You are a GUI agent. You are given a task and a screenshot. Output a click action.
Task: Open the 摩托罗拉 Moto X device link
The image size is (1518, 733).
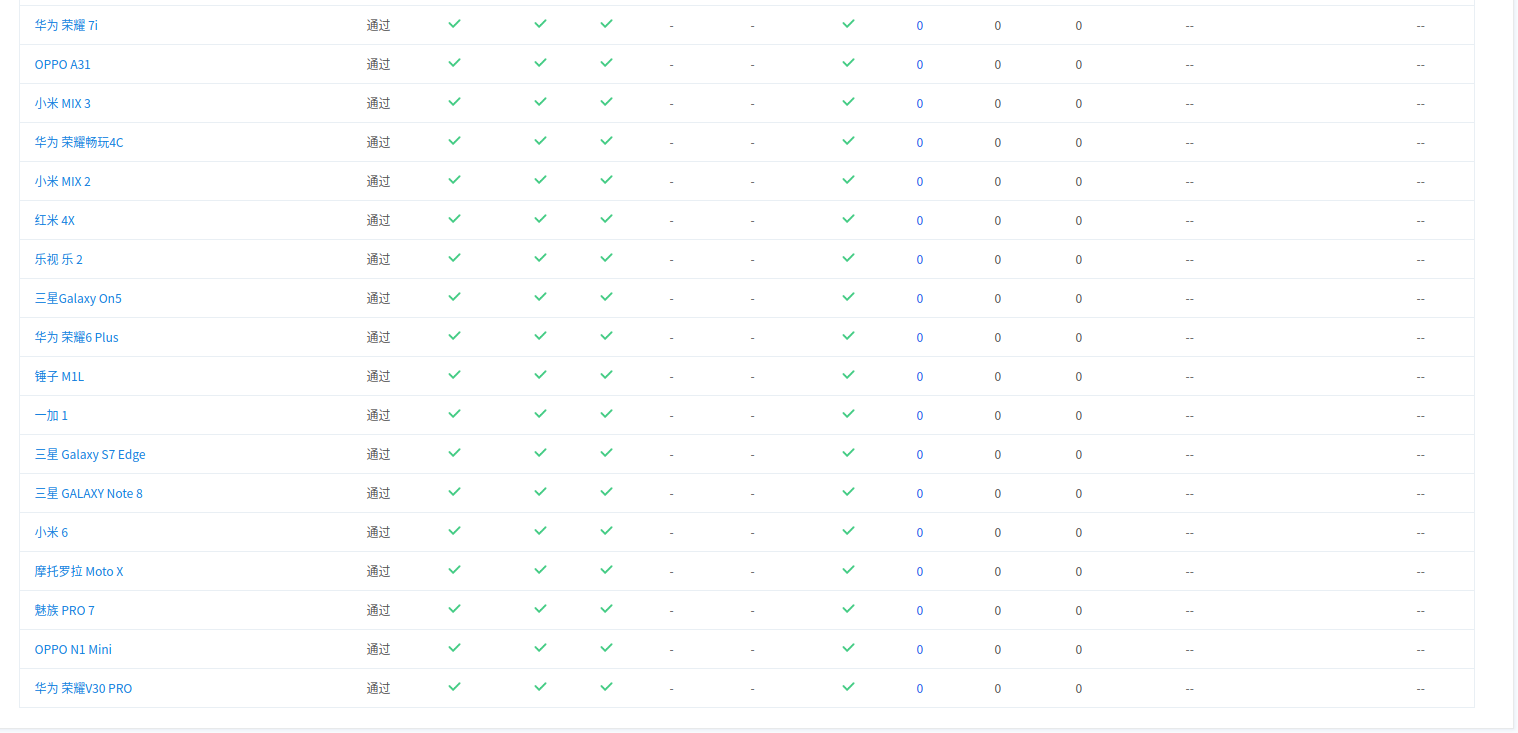pos(79,571)
